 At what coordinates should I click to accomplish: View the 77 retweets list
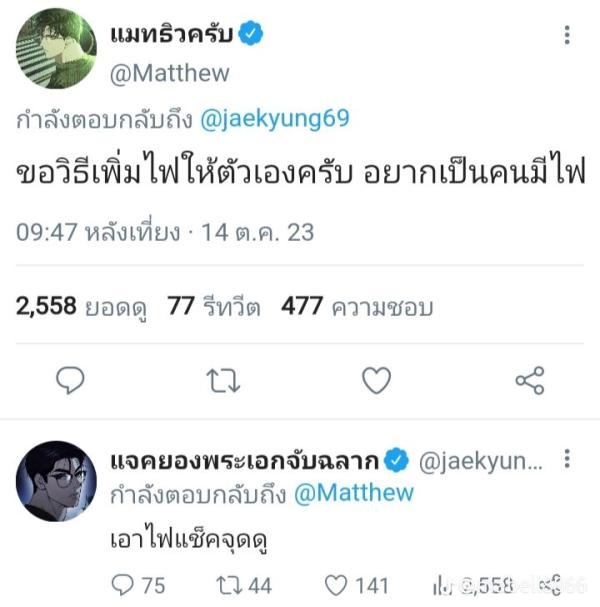214,307
